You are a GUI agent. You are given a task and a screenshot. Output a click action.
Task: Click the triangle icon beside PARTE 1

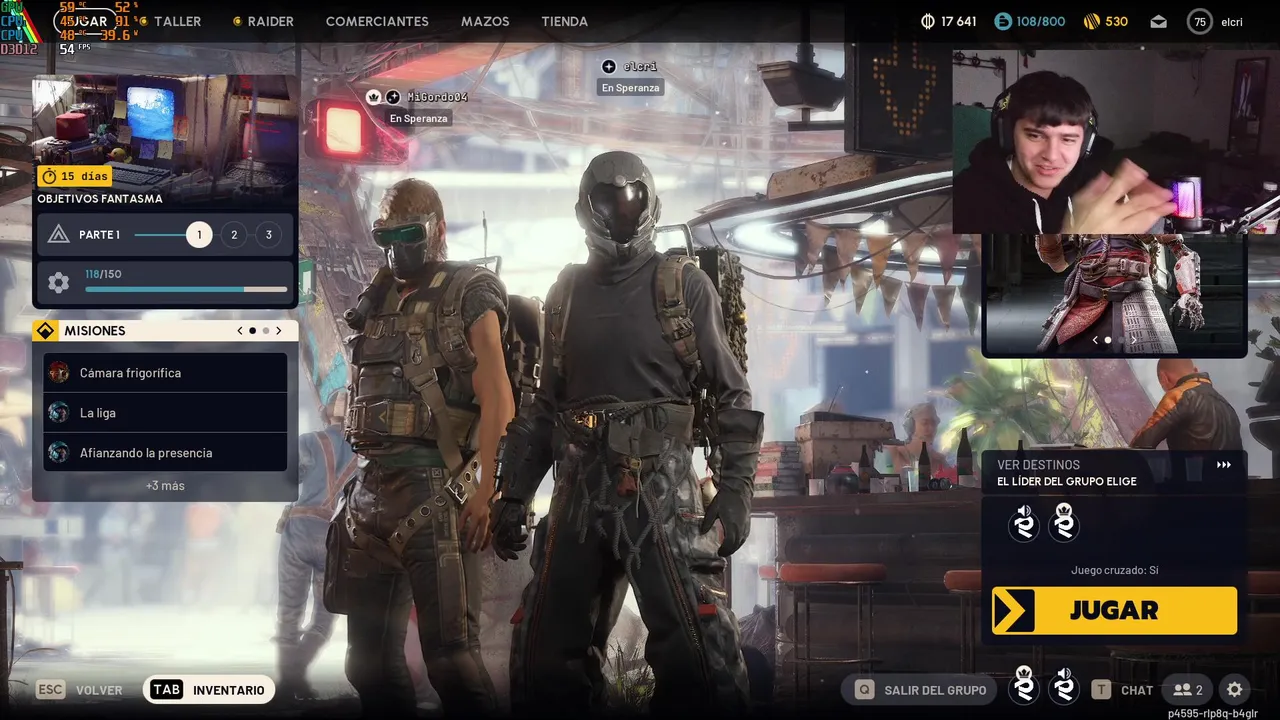[x=59, y=235]
